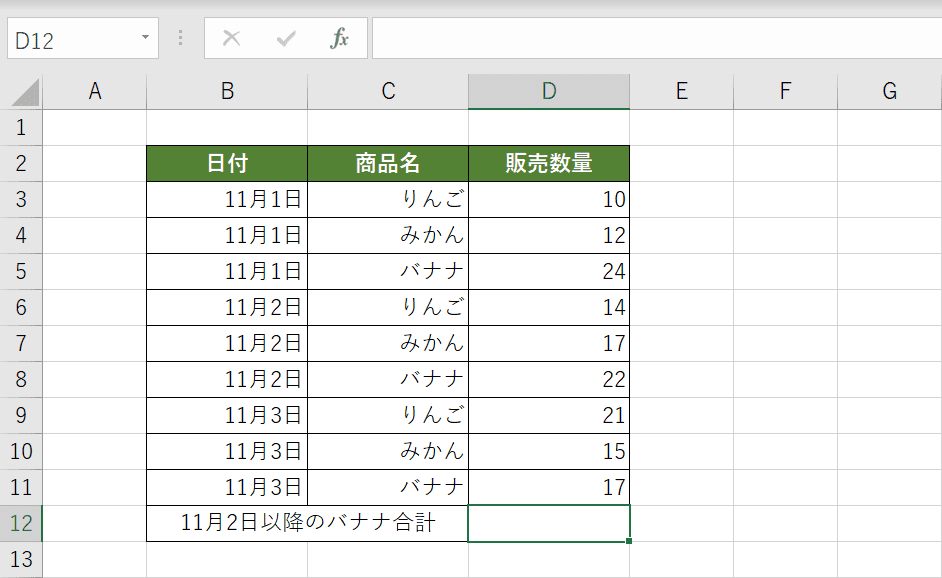Select column C header
This screenshot has height=578, width=942.
click(388, 91)
